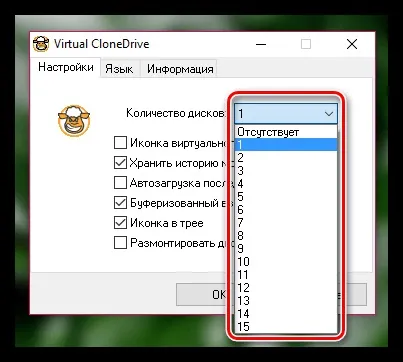Select 1 in the drive count list
The image size is (403, 362).
[x=286, y=145]
